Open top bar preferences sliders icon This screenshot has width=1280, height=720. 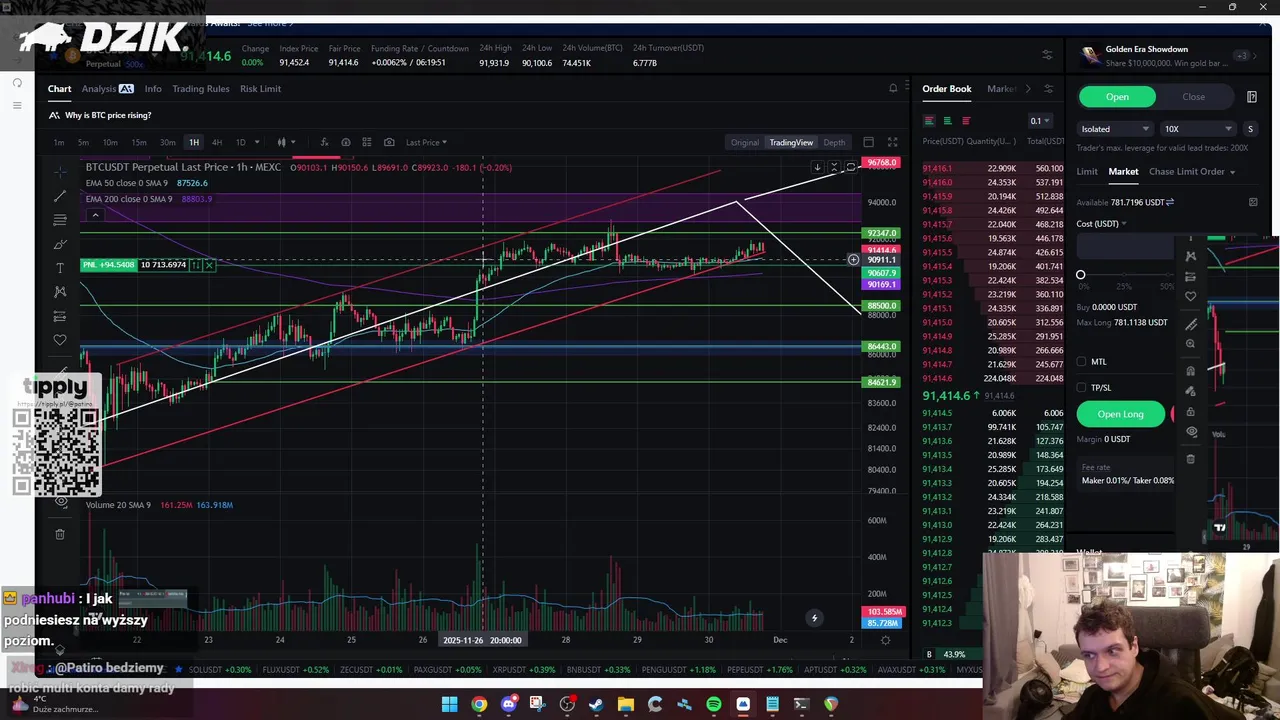pos(1047,55)
